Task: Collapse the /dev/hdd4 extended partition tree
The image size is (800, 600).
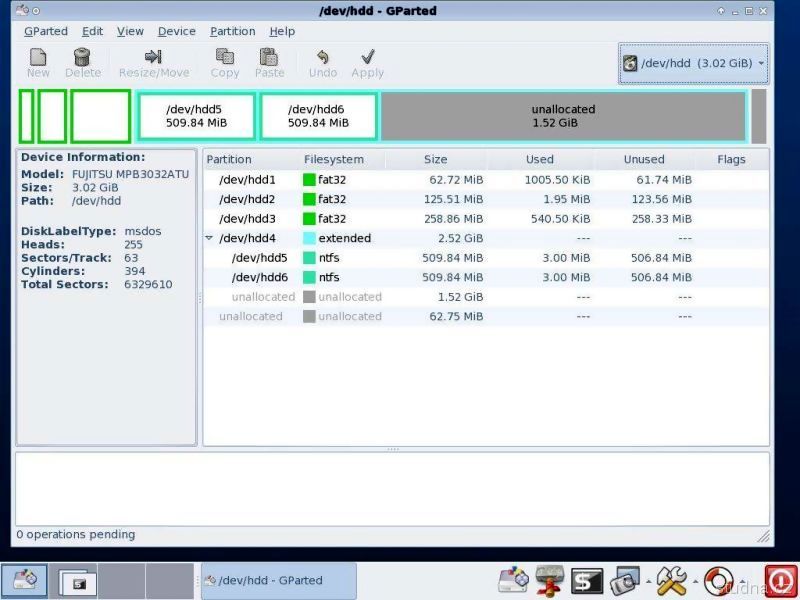Action: [209, 239]
